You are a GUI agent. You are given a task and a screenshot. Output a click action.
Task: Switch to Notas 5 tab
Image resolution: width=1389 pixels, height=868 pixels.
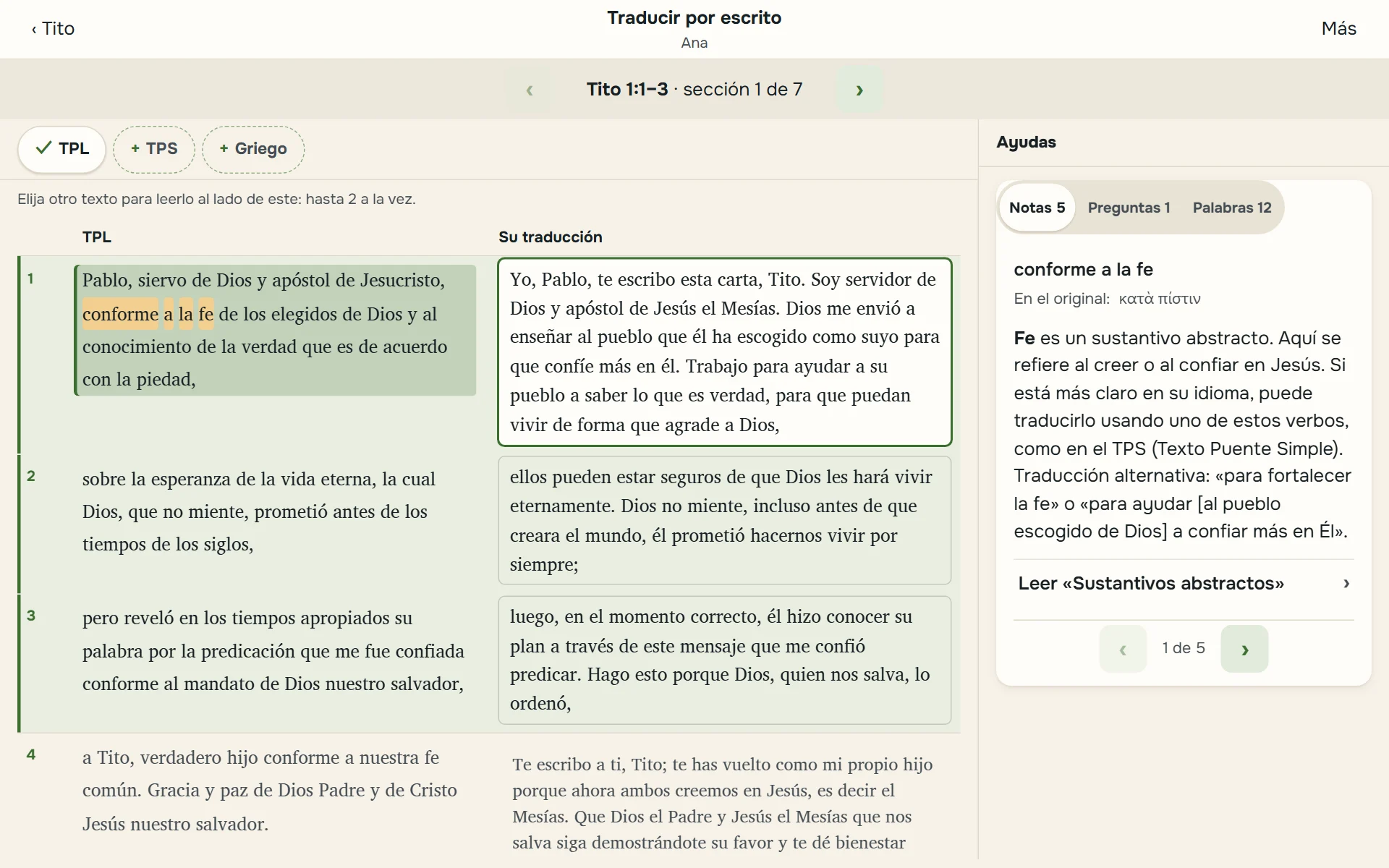(x=1037, y=208)
